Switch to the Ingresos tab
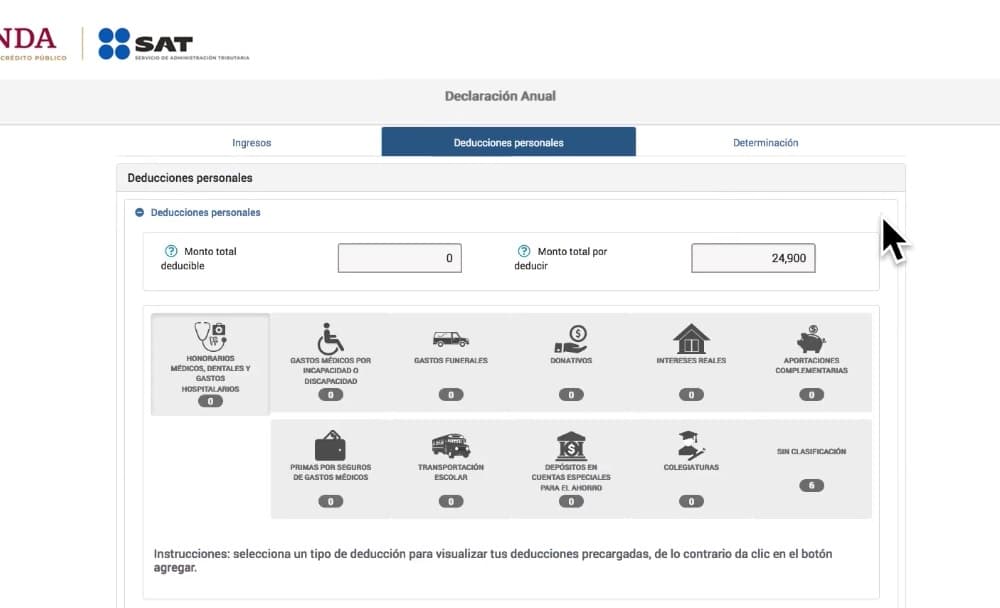The image size is (1000, 608). 251,142
